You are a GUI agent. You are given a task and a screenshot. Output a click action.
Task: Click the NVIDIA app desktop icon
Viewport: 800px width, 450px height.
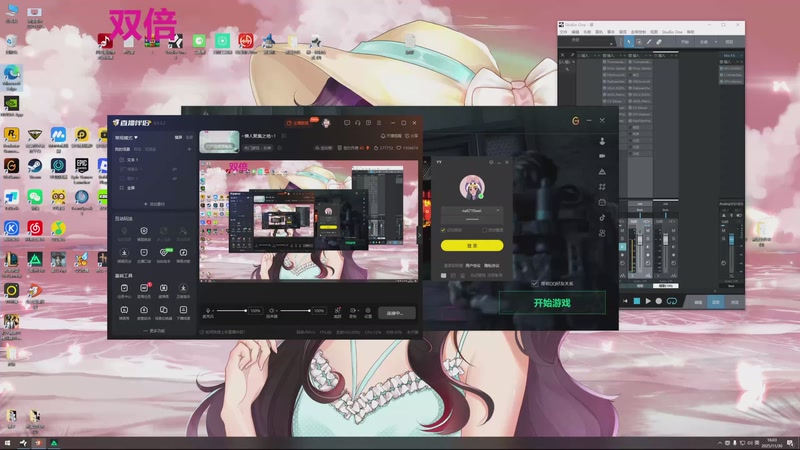tap(11, 106)
